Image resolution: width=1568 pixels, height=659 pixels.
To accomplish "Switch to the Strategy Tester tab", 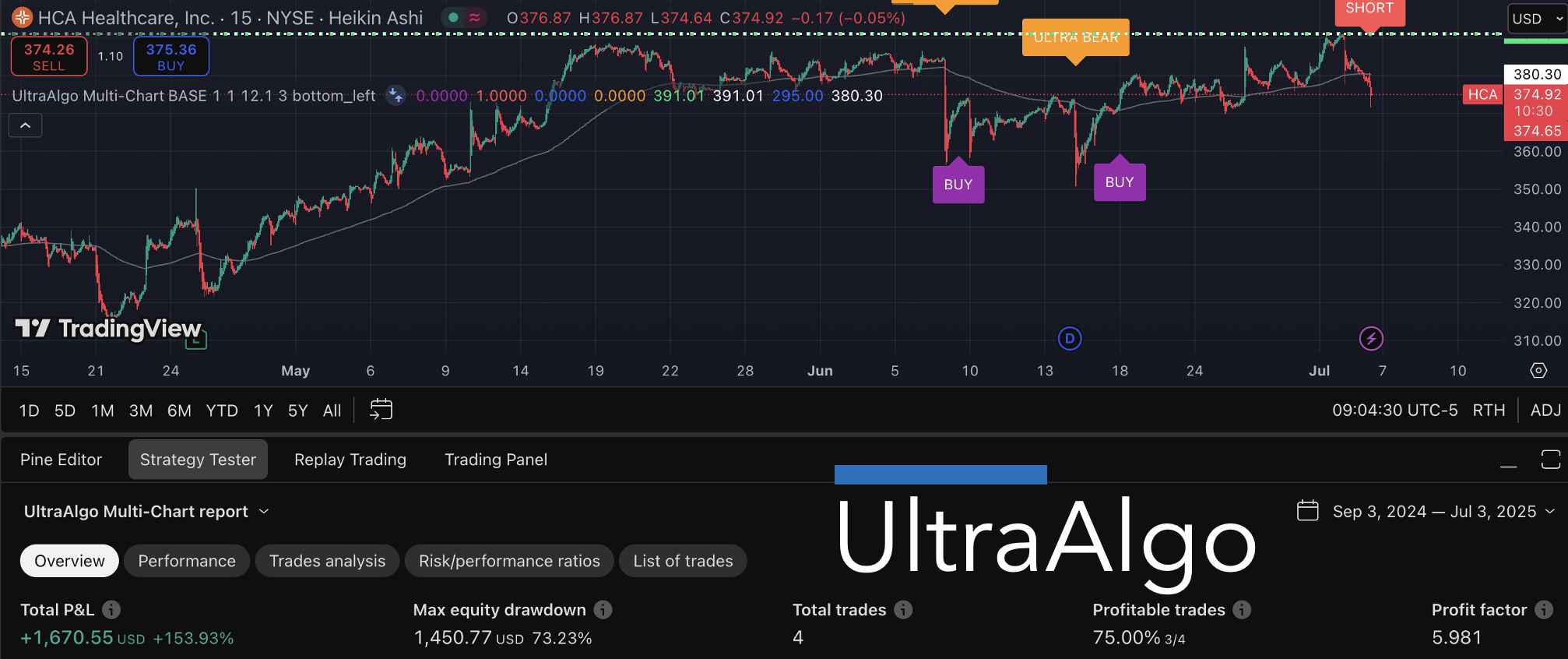I will click(x=198, y=460).
